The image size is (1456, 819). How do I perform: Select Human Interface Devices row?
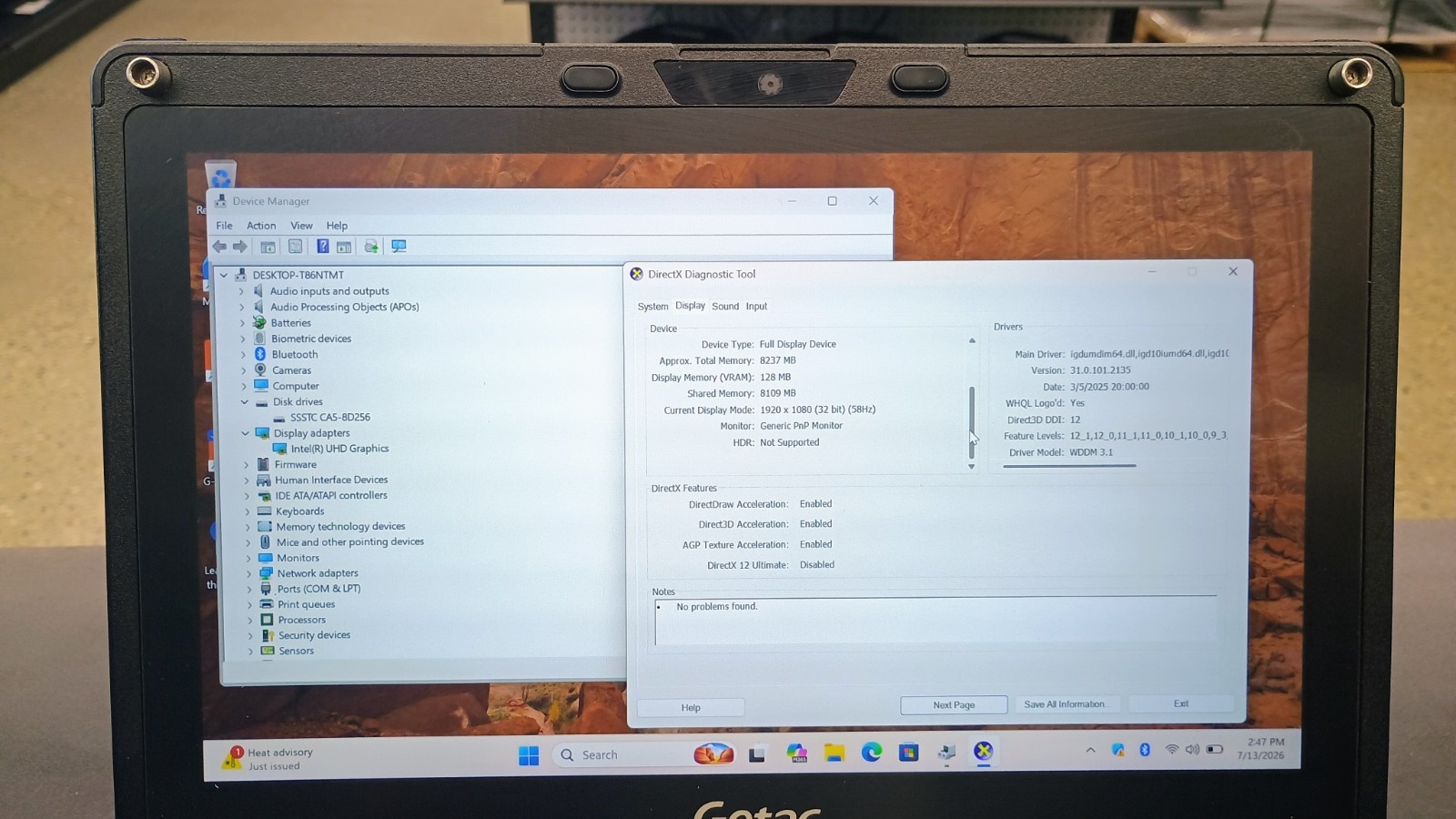(x=331, y=480)
